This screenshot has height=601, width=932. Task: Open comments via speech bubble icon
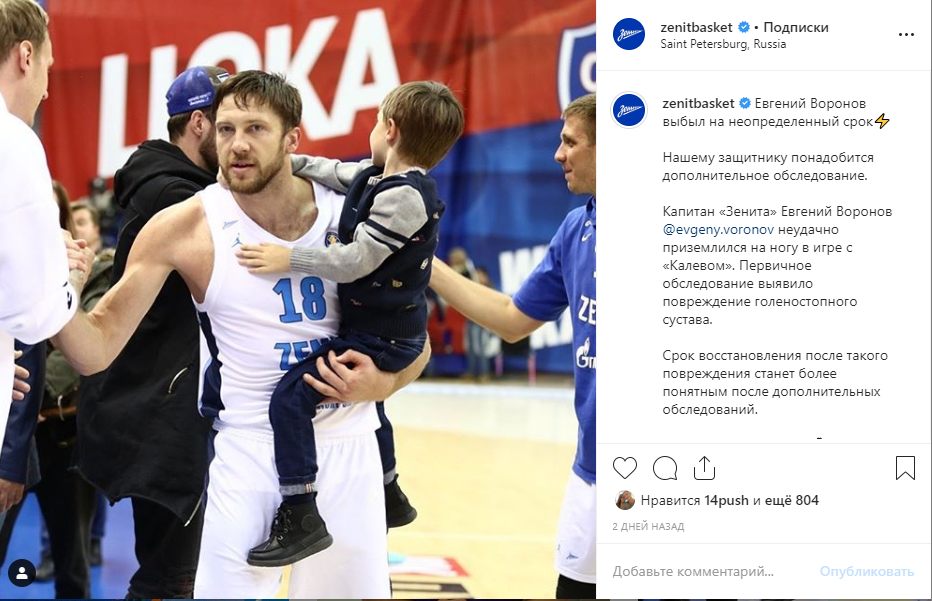tap(665, 468)
